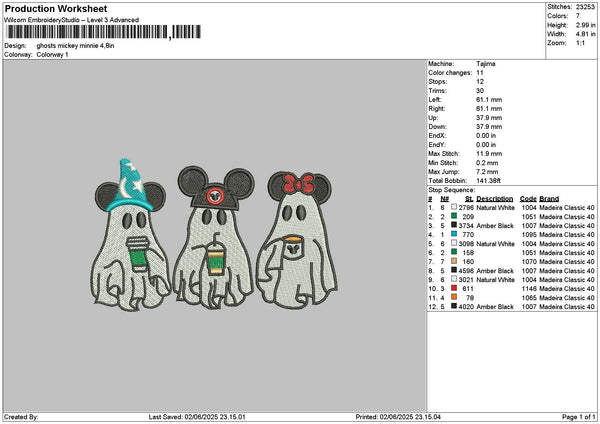Screen dimensions: 600x424
Task: Select the green swatch in stop 2
Action: coord(455,216)
